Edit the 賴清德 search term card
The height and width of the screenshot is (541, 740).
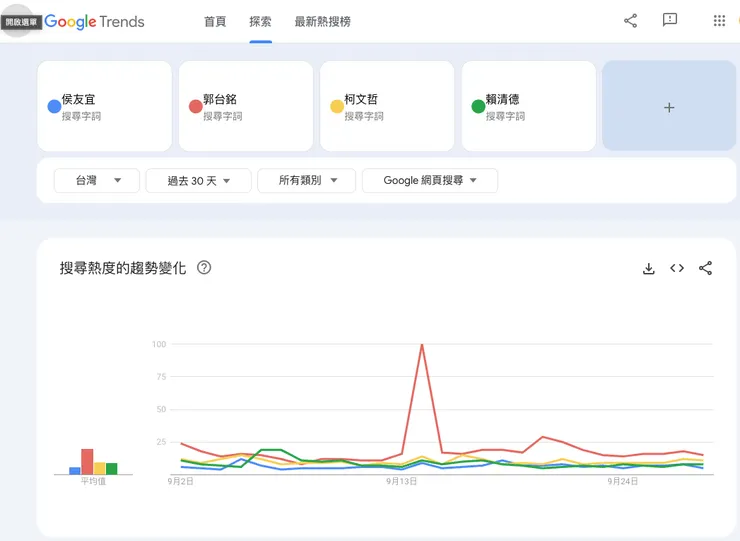point(529,106)
